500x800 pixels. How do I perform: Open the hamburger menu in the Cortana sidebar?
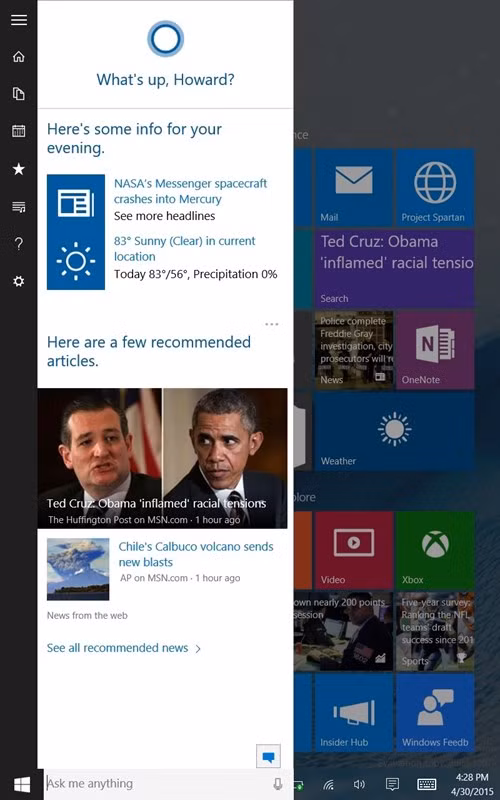pyautogui.click(x=19, y=19)
